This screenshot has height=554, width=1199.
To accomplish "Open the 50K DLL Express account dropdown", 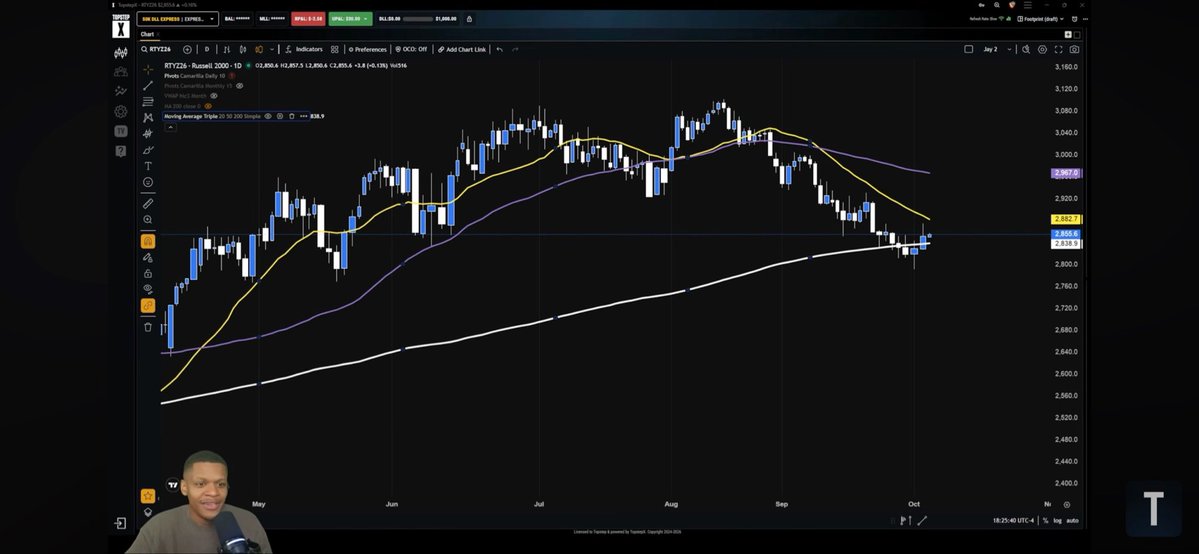I will pos(177,19).
